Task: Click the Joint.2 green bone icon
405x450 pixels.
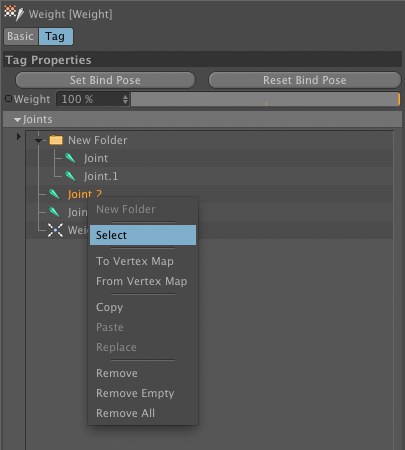Action: pos(54,194)
